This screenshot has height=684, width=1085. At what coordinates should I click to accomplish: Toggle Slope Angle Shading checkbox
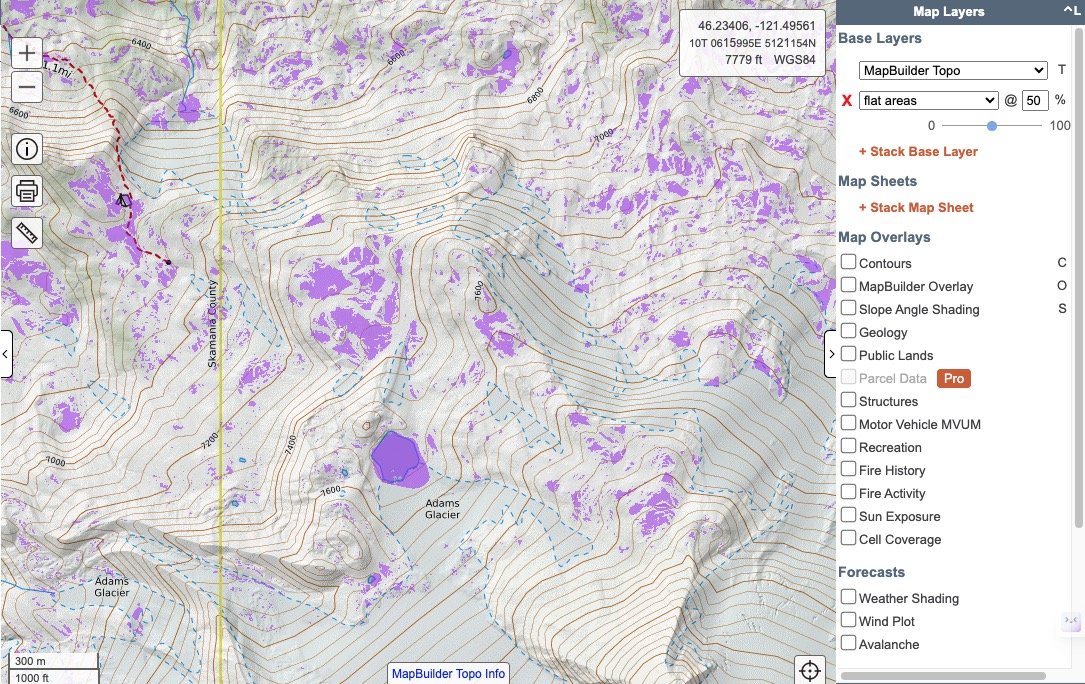click(848, 308)
